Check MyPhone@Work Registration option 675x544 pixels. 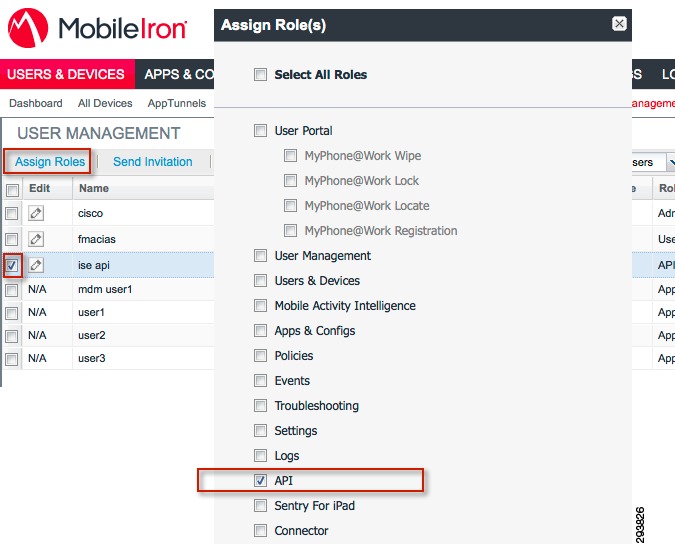(x=291, y=230)
